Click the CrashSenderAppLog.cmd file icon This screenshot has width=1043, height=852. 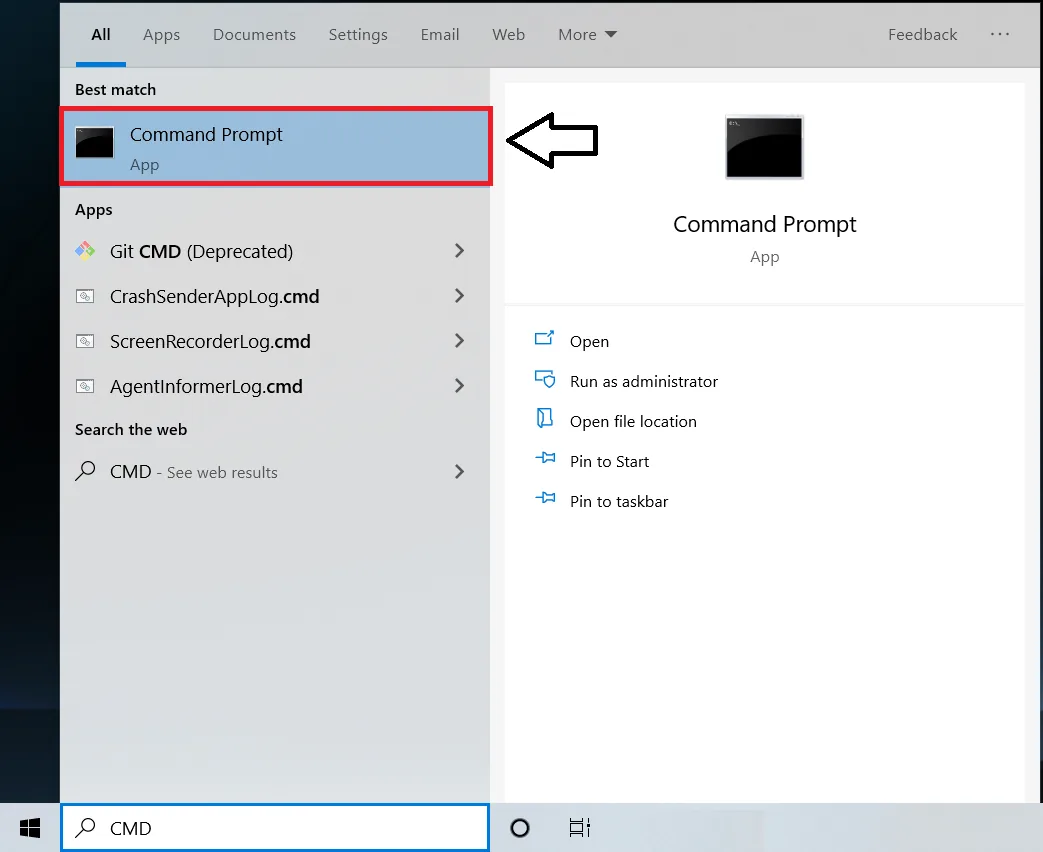85,296
